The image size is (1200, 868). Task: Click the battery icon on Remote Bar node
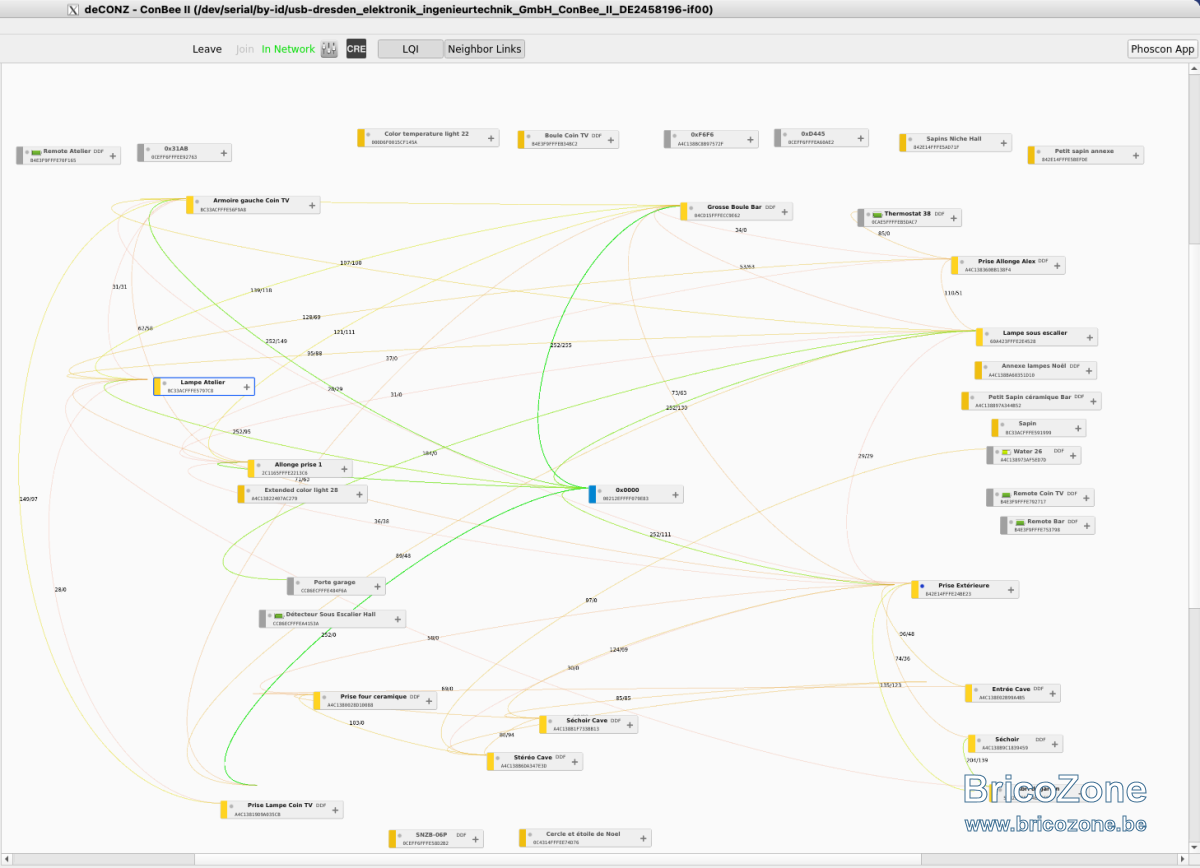pos(1020,521)
